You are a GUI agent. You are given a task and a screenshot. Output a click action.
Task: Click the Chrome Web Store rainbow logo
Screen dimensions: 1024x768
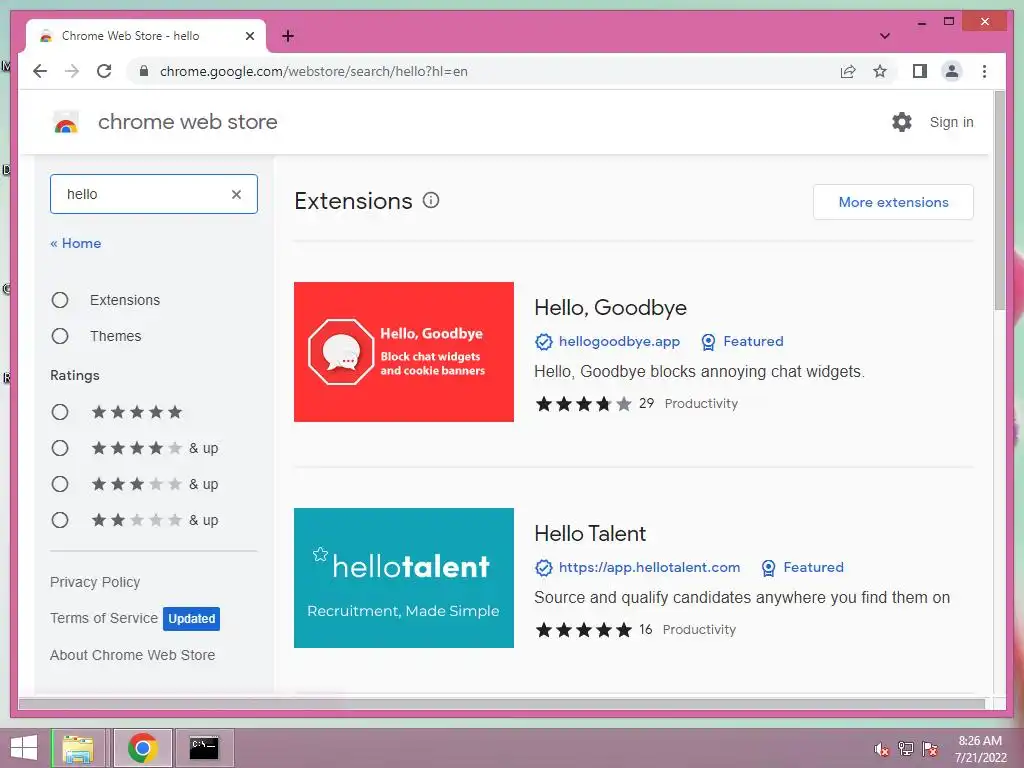tap(65, 123)
